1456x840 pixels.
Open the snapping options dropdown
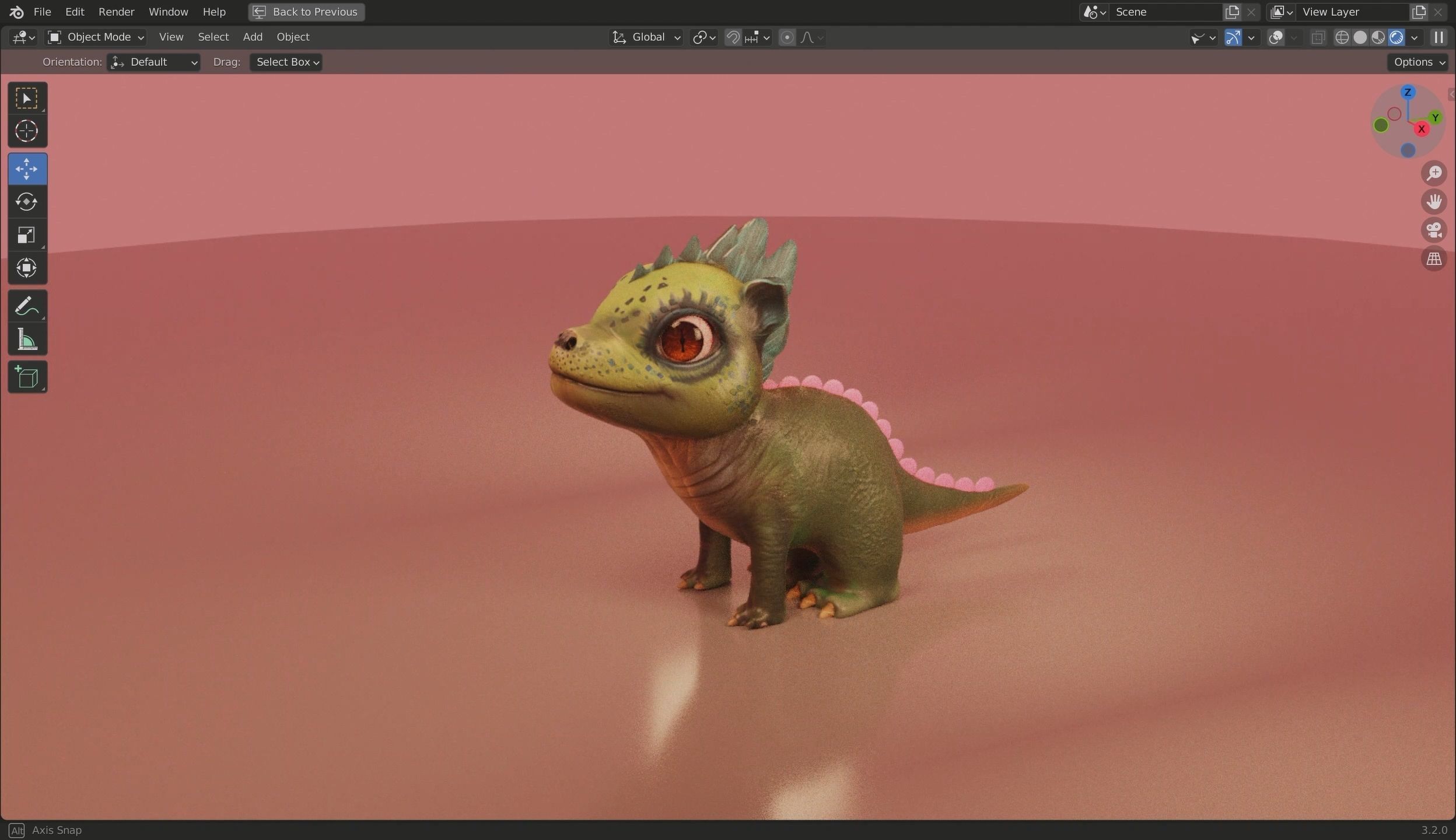[758, 37]
